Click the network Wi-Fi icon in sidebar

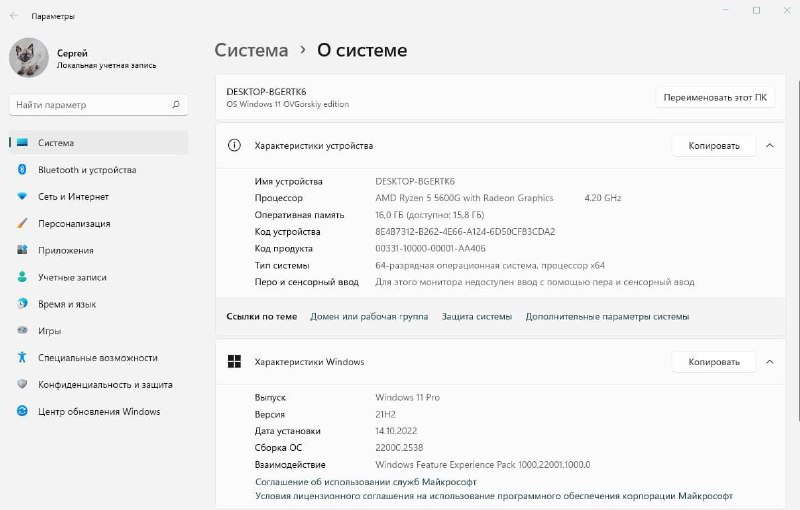(22, 196)
